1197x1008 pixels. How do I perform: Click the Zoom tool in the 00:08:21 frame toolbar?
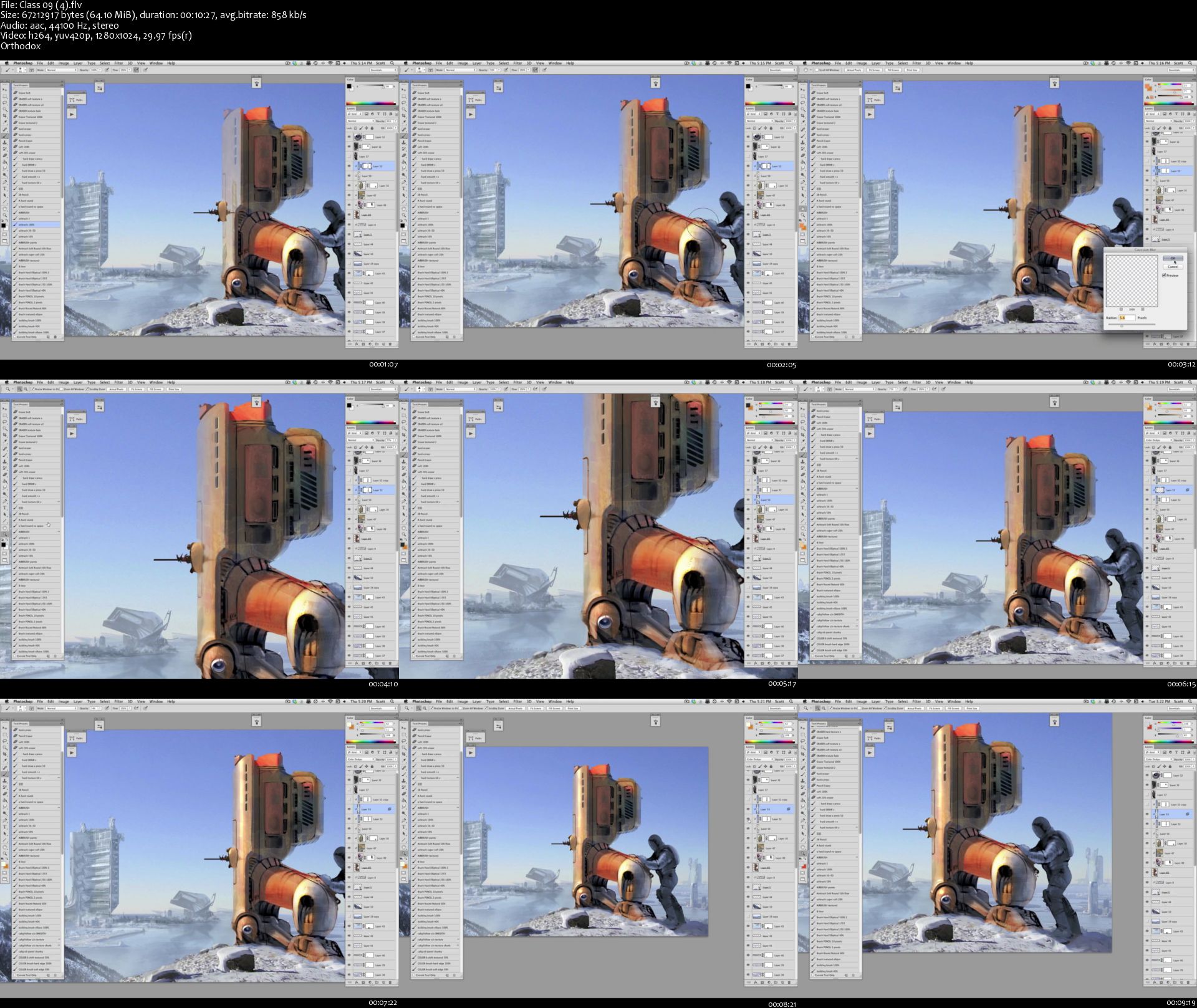point(404,853)
